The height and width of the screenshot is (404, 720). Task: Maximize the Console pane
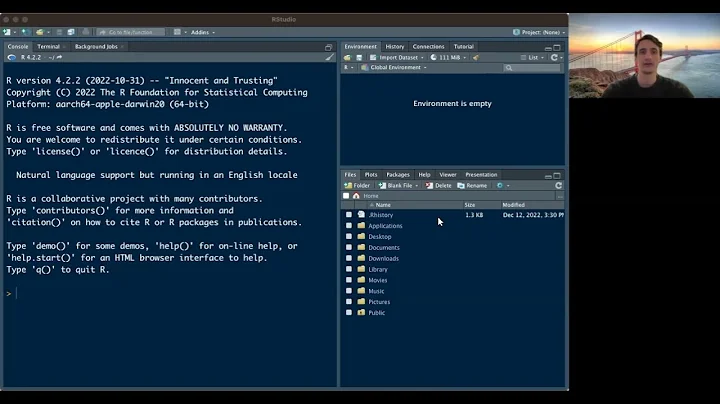pyautogui.click(x=328, y=47)
